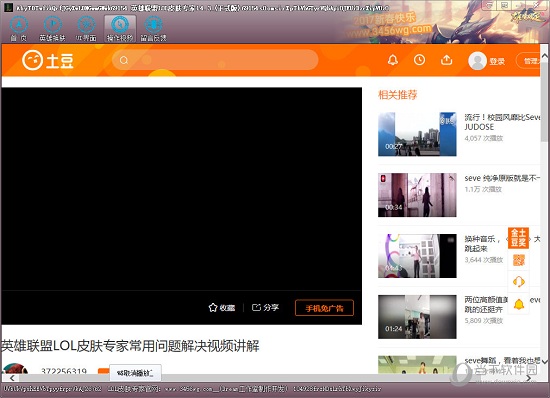
Task: Click the 管理 button in header
Action: coord(529,61)
